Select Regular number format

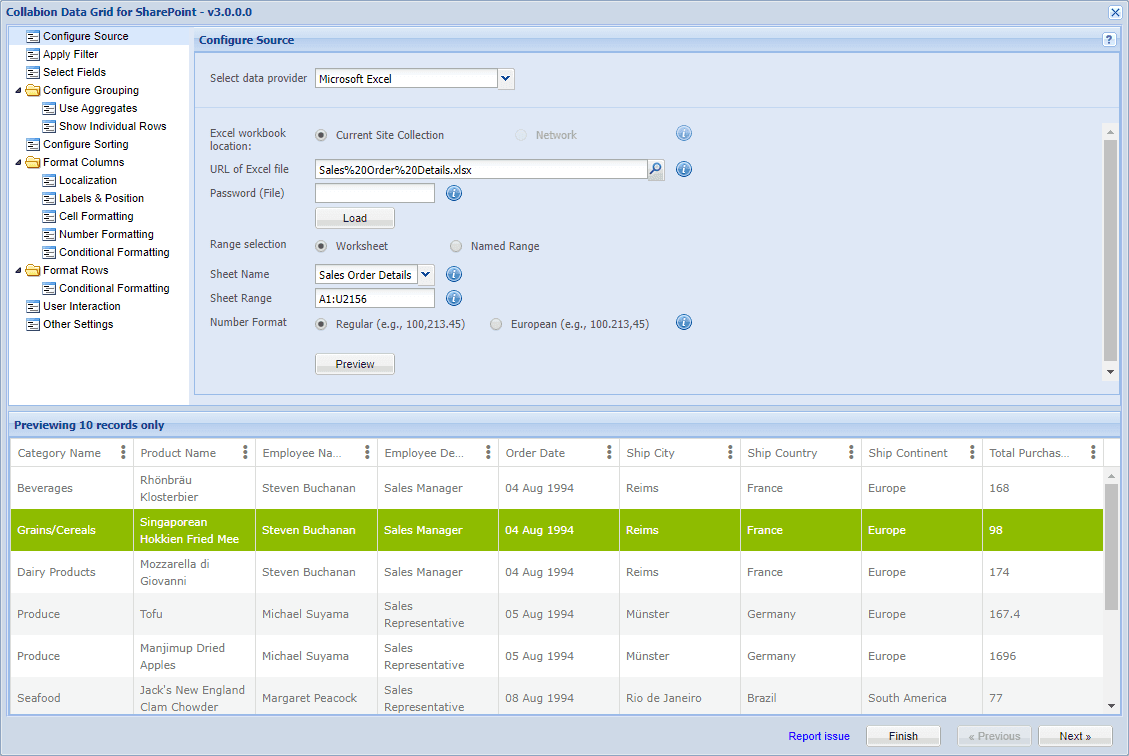pyautogui.click(x=321, y=324)
